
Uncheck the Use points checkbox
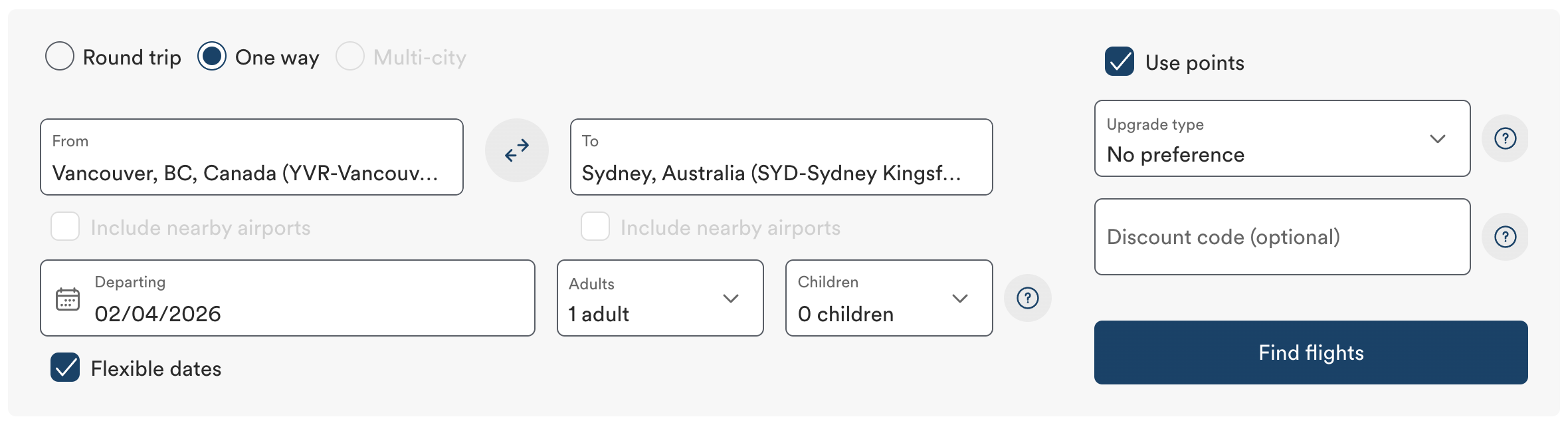[1120, 62]
